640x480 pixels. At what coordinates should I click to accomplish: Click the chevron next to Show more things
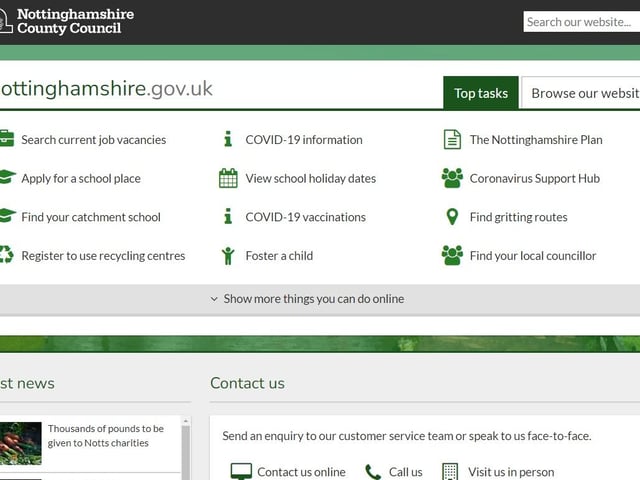(x=214, y=299)
